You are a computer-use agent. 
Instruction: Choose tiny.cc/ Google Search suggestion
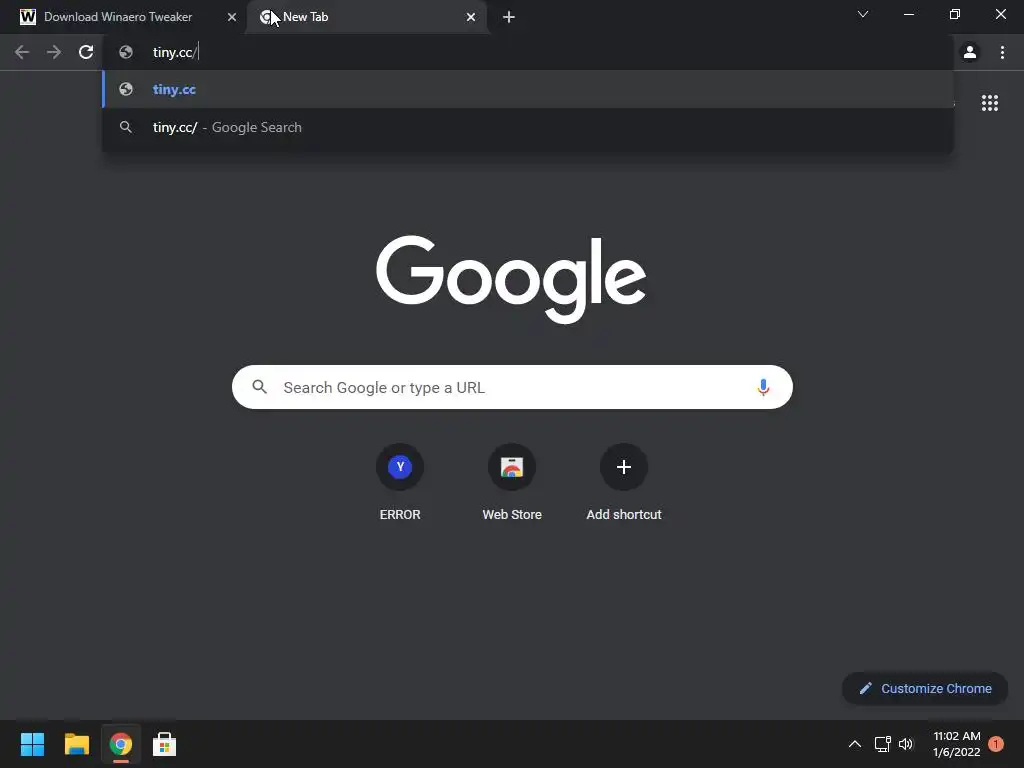(528, 127)
